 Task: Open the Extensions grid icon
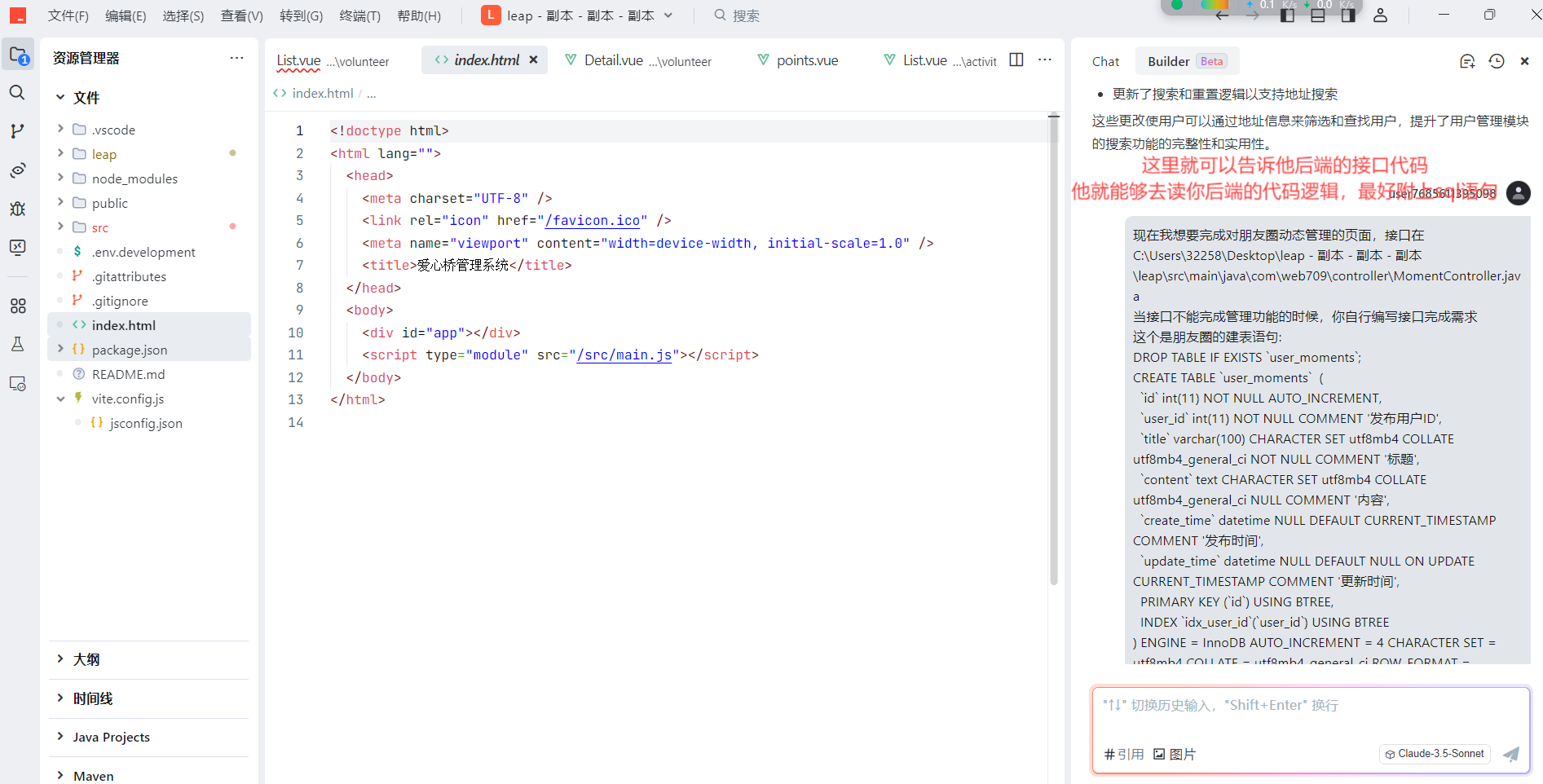pyautogui.click(x=17, y=306)
